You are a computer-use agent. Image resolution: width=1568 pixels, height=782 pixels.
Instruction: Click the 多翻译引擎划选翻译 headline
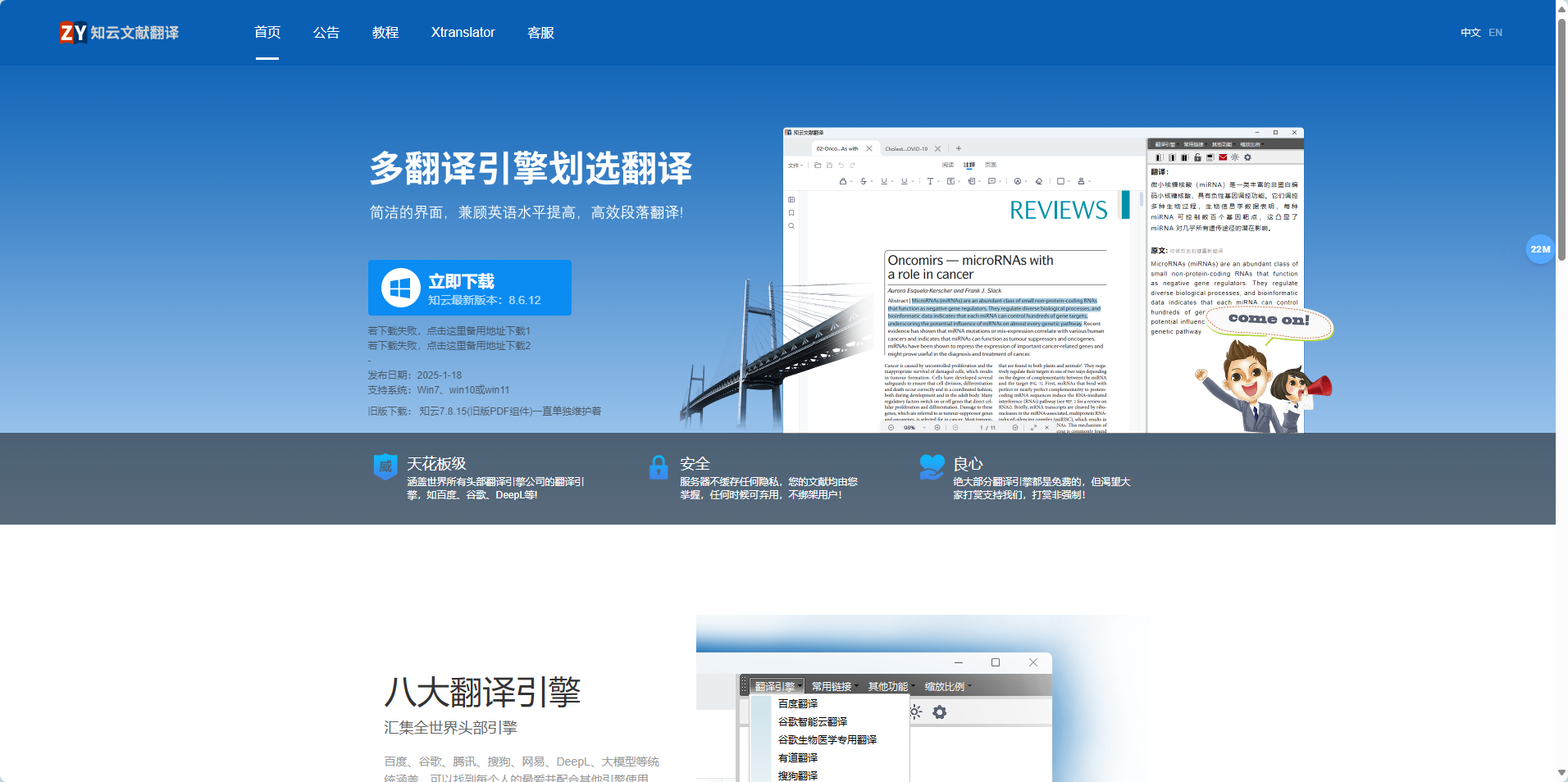tap(531, 169)
